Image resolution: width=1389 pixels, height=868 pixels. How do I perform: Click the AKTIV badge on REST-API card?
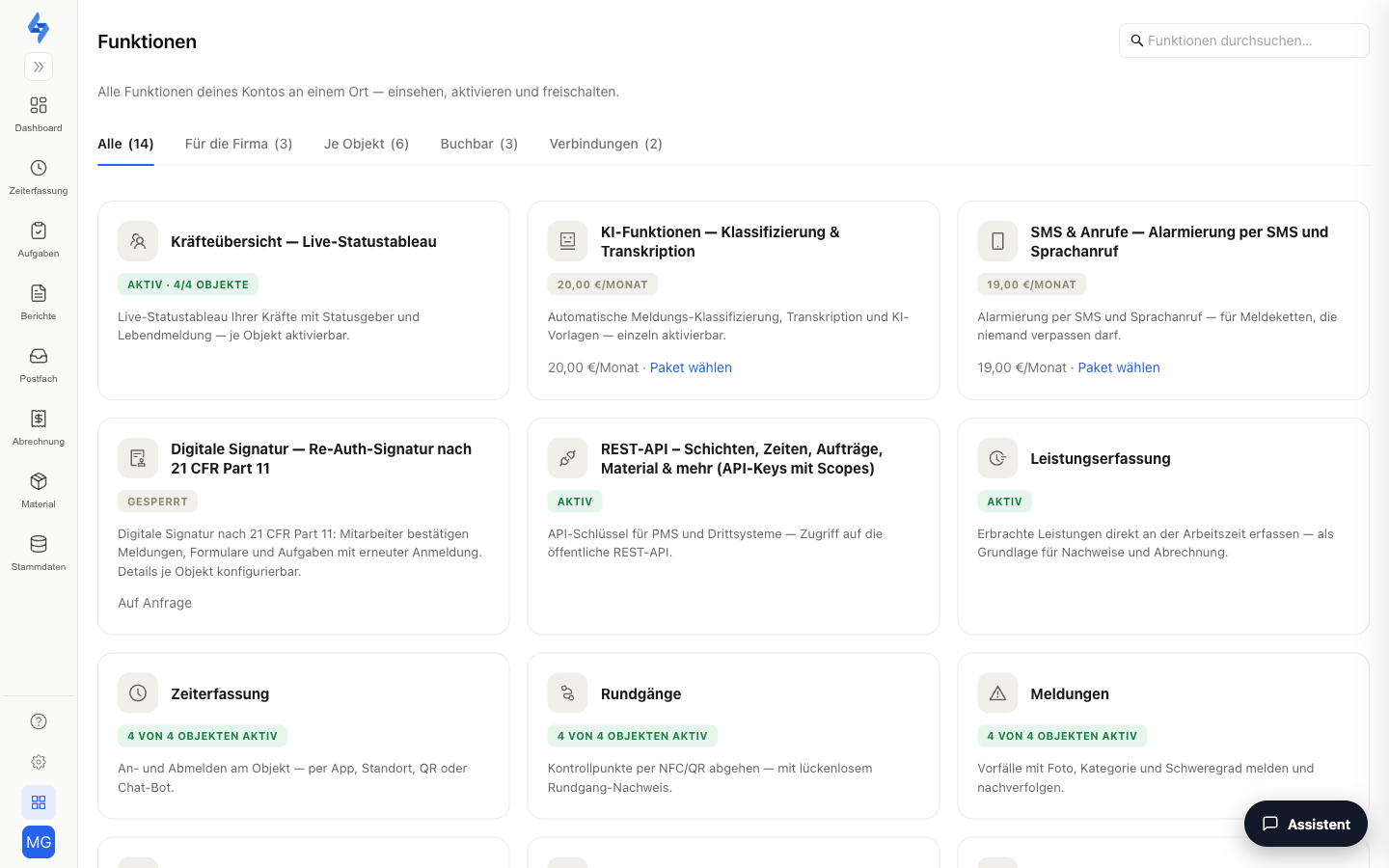(575, 502)
